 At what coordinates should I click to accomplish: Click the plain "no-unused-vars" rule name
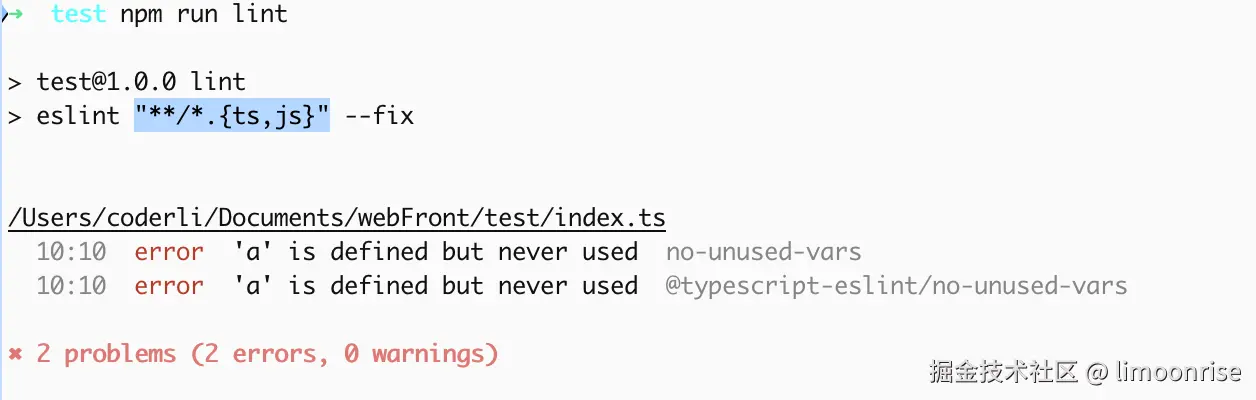tap(763, 252)
